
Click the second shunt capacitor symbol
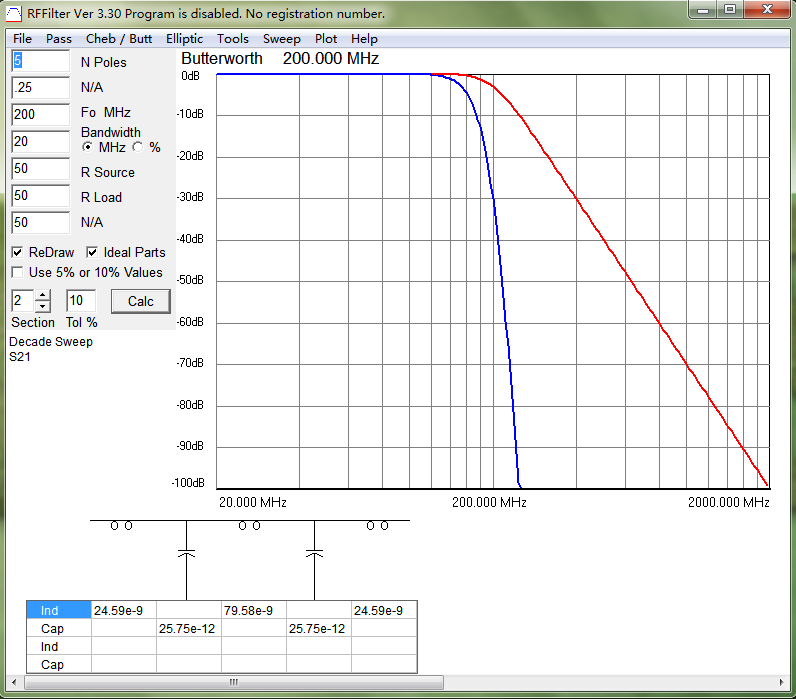coord(314,553)
